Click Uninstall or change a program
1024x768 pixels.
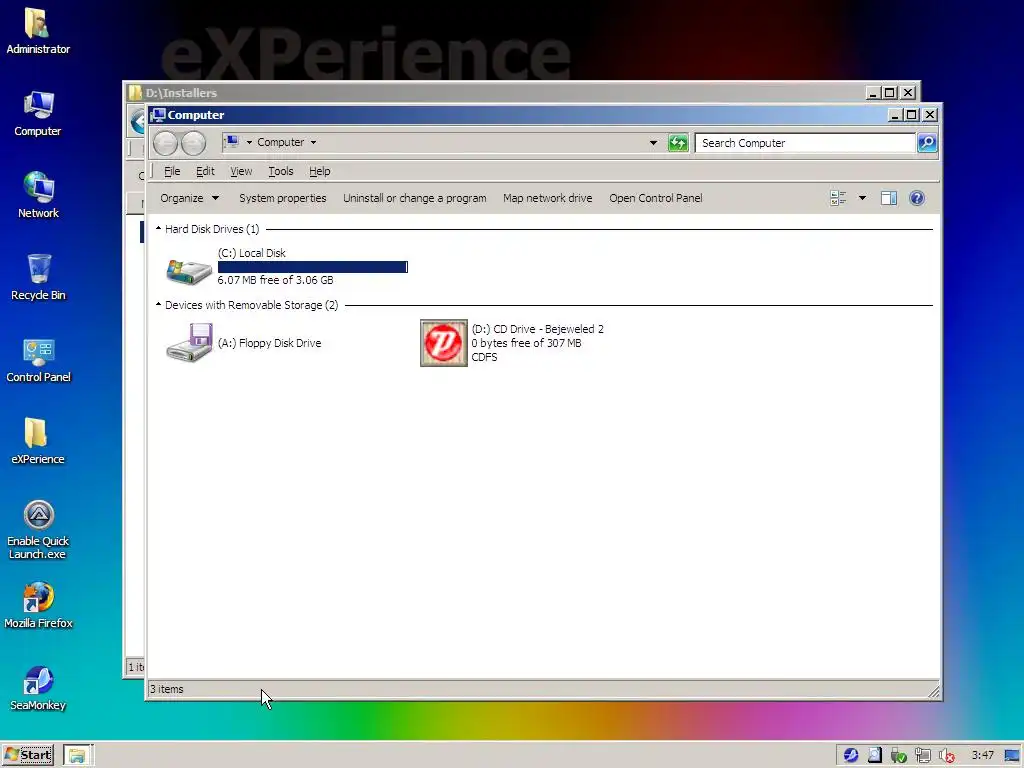pos(415,198)
